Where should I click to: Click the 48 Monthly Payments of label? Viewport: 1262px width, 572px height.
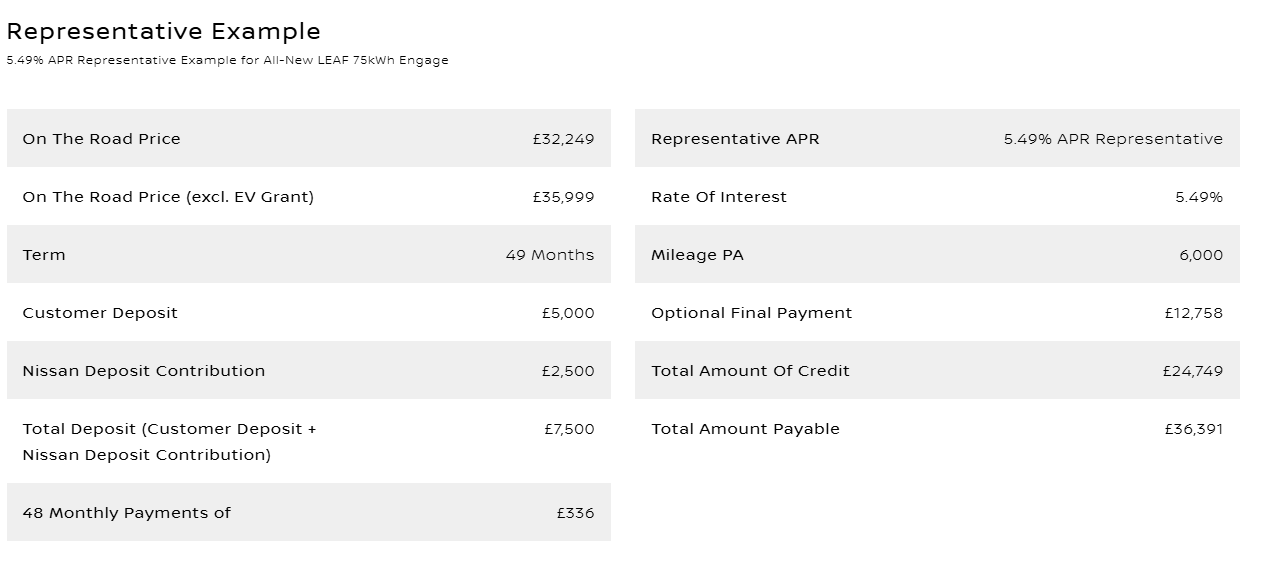[126, 513]
